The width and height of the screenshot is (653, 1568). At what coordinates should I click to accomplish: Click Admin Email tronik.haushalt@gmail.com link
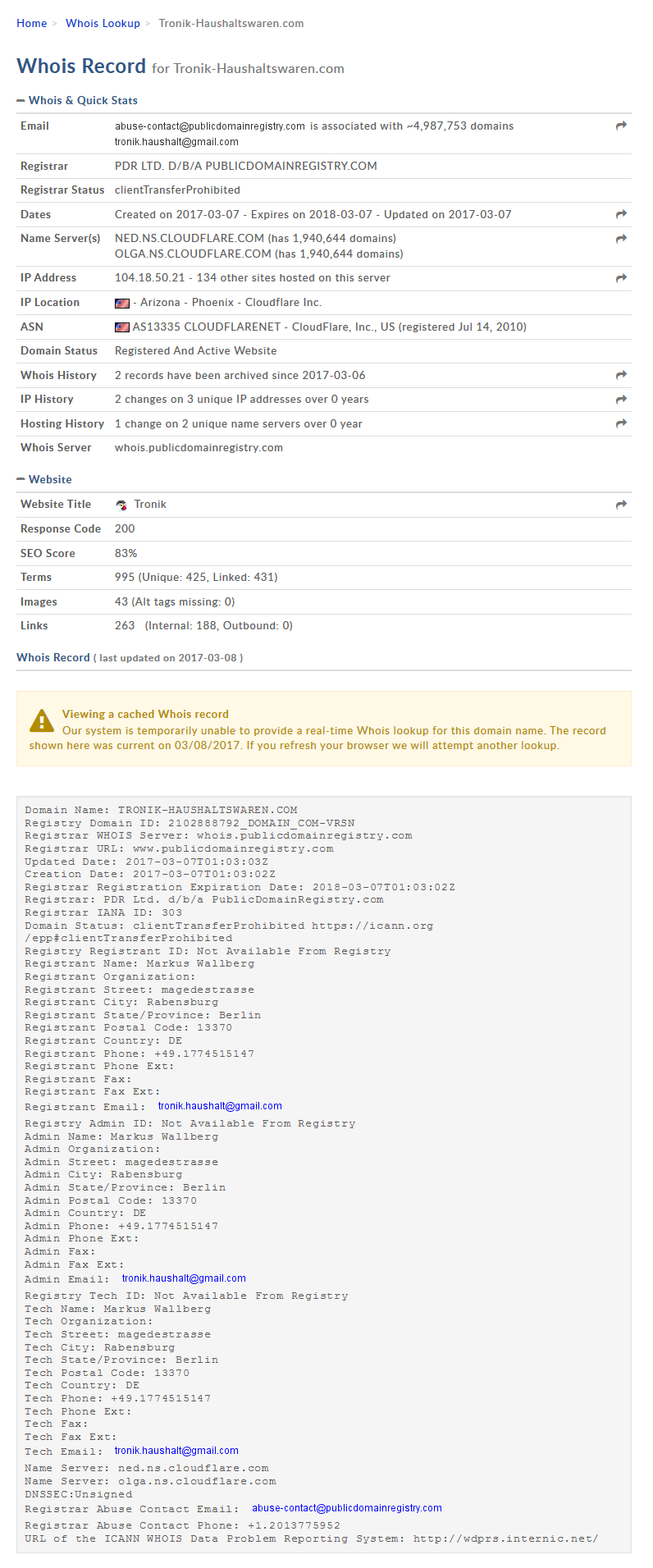pyautogui.click(x=184, y=1278)
